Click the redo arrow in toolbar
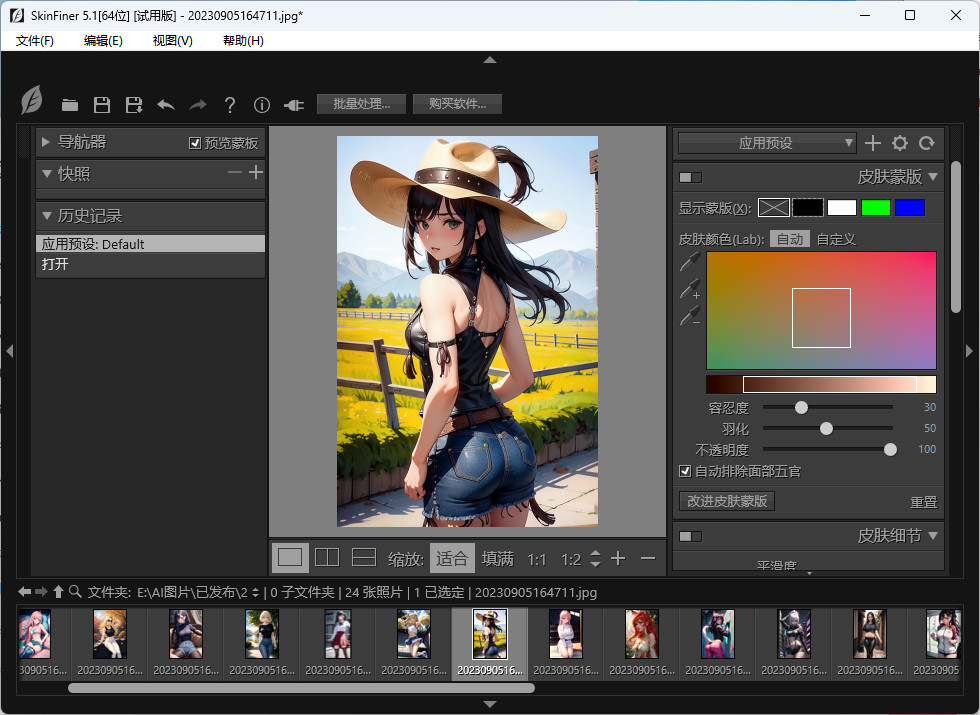980x715 pixels. (198, 104)
